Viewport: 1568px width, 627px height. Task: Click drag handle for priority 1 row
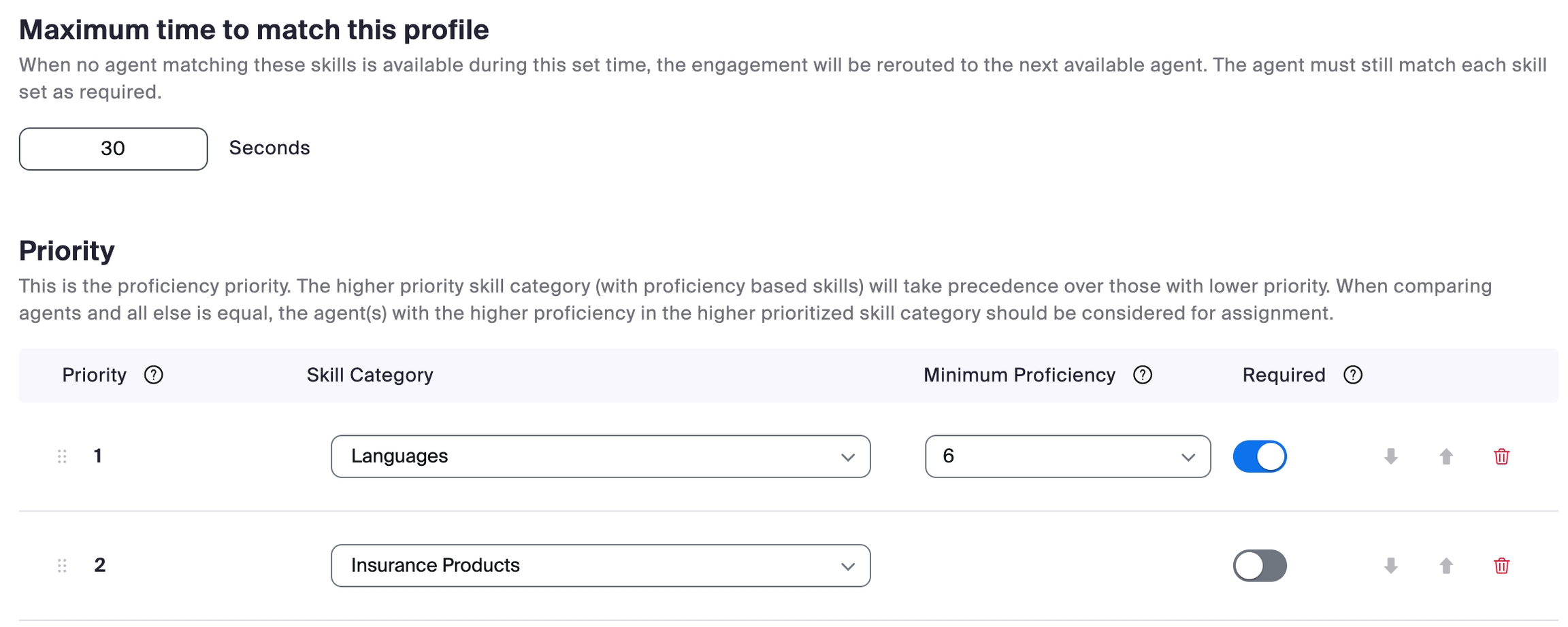click(x=62, y=456)
